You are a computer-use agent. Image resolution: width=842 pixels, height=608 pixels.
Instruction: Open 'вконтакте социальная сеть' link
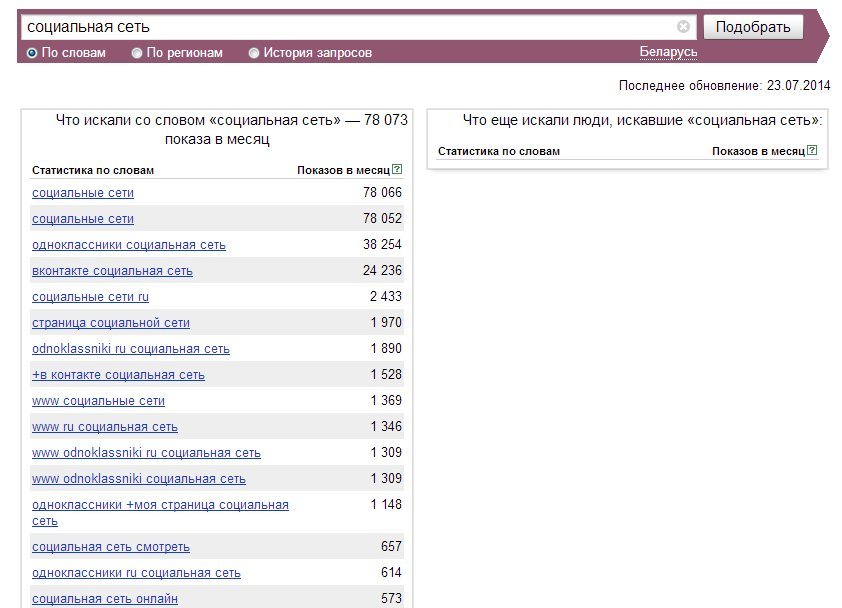112,271
